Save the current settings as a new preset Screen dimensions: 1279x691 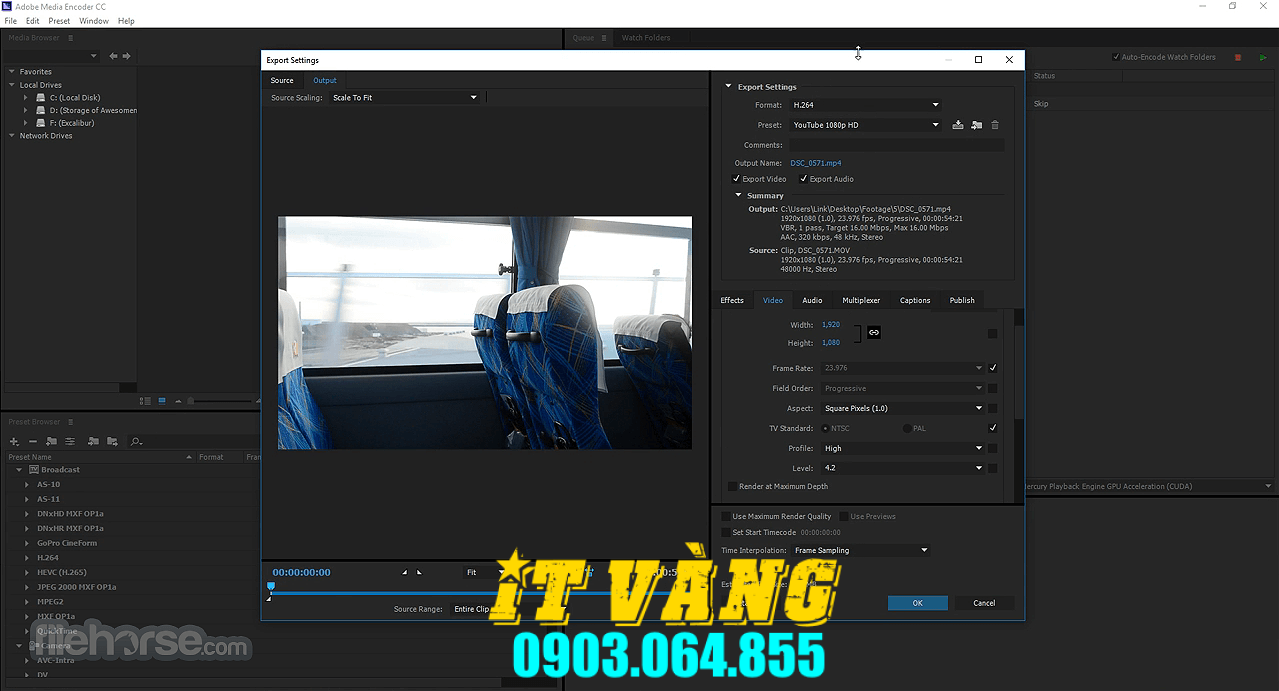point(957,124)
